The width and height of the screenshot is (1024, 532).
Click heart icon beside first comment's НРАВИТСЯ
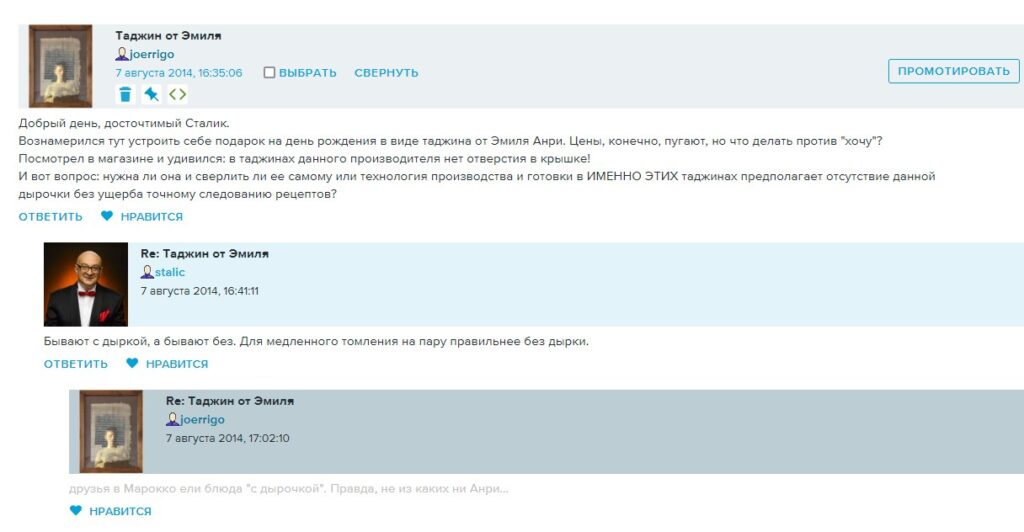click(107, 216)
